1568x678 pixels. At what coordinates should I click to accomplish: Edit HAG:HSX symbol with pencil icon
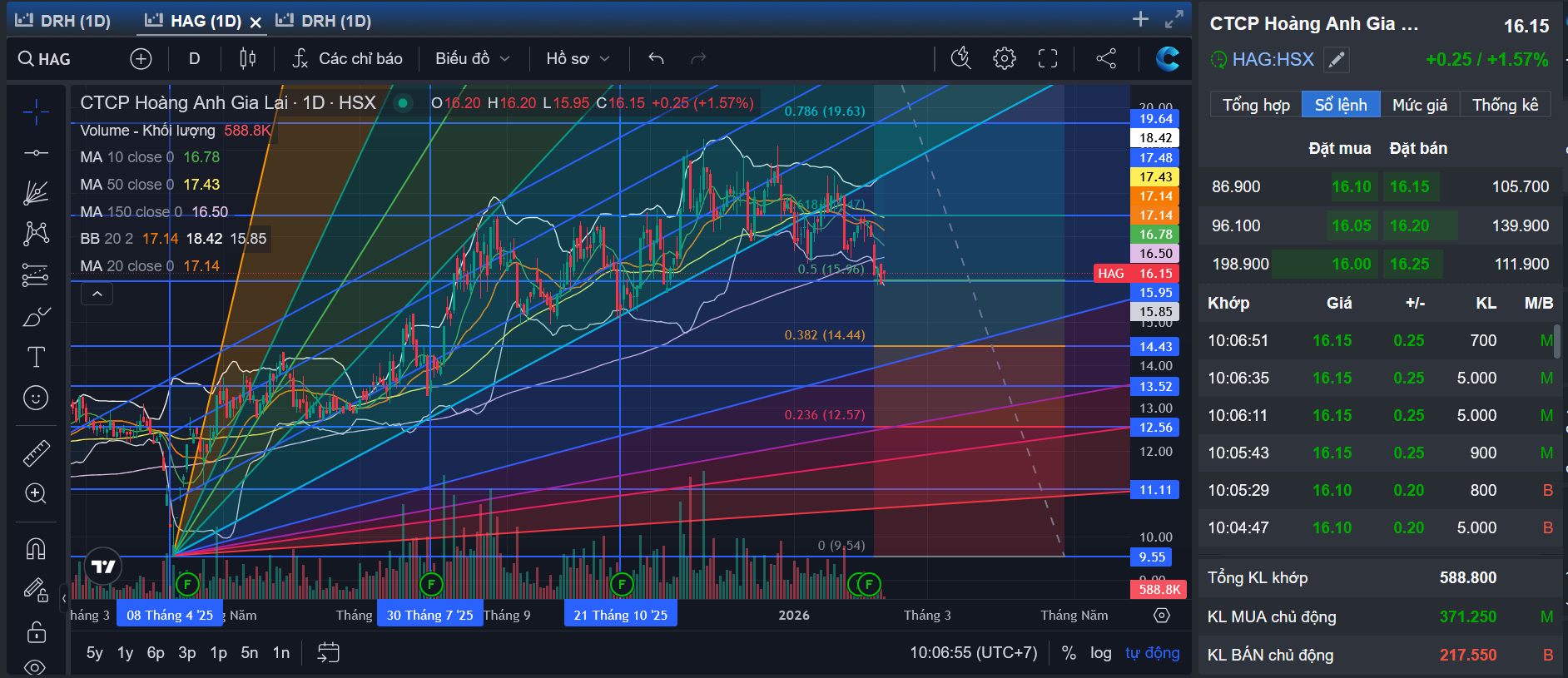click(x=1336, y=60)
